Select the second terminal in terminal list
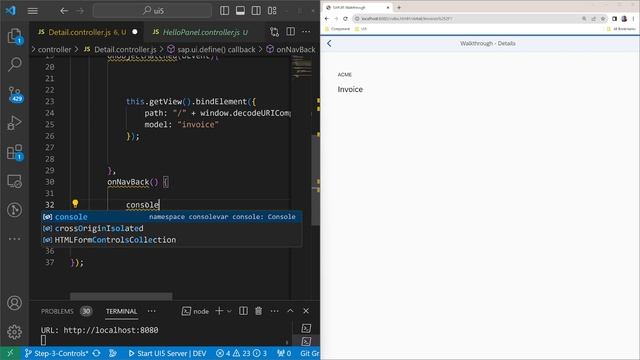640x360 pixels. tap(306, 341)
